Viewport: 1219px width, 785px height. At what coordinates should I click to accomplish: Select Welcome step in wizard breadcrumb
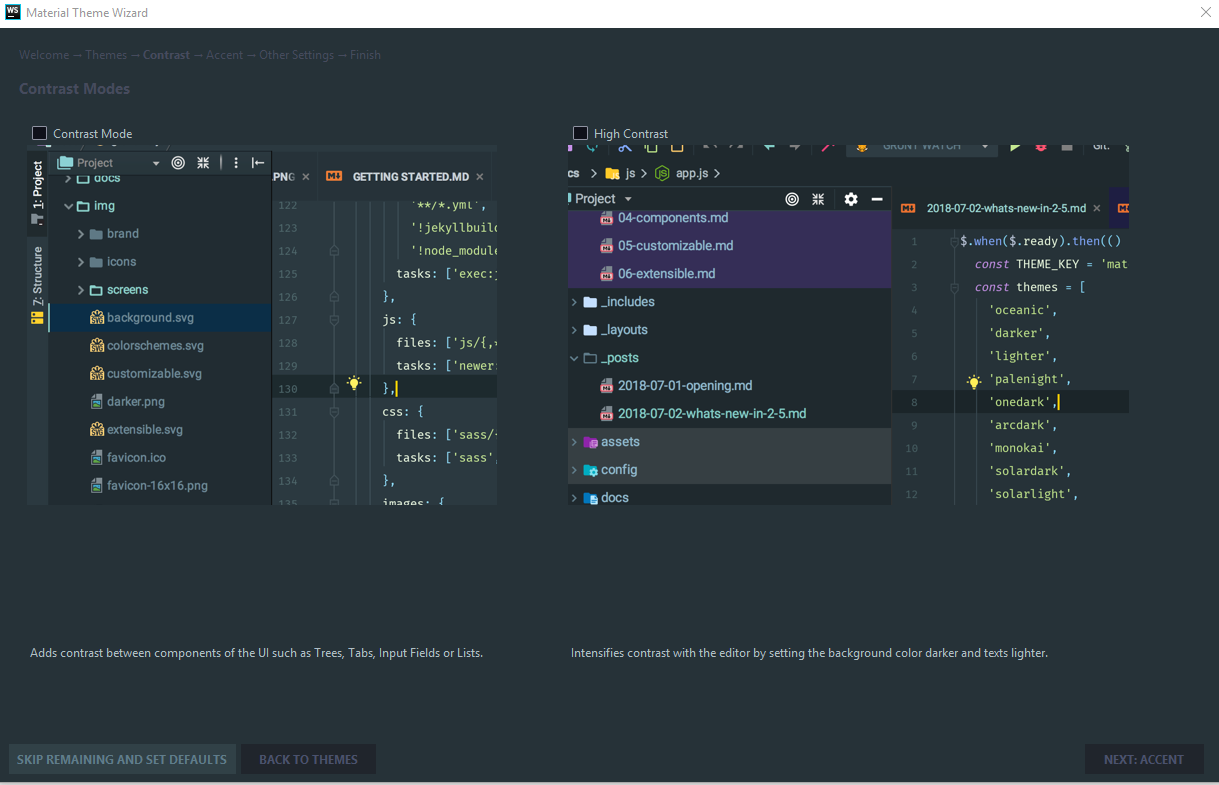[x=44, y=55]
